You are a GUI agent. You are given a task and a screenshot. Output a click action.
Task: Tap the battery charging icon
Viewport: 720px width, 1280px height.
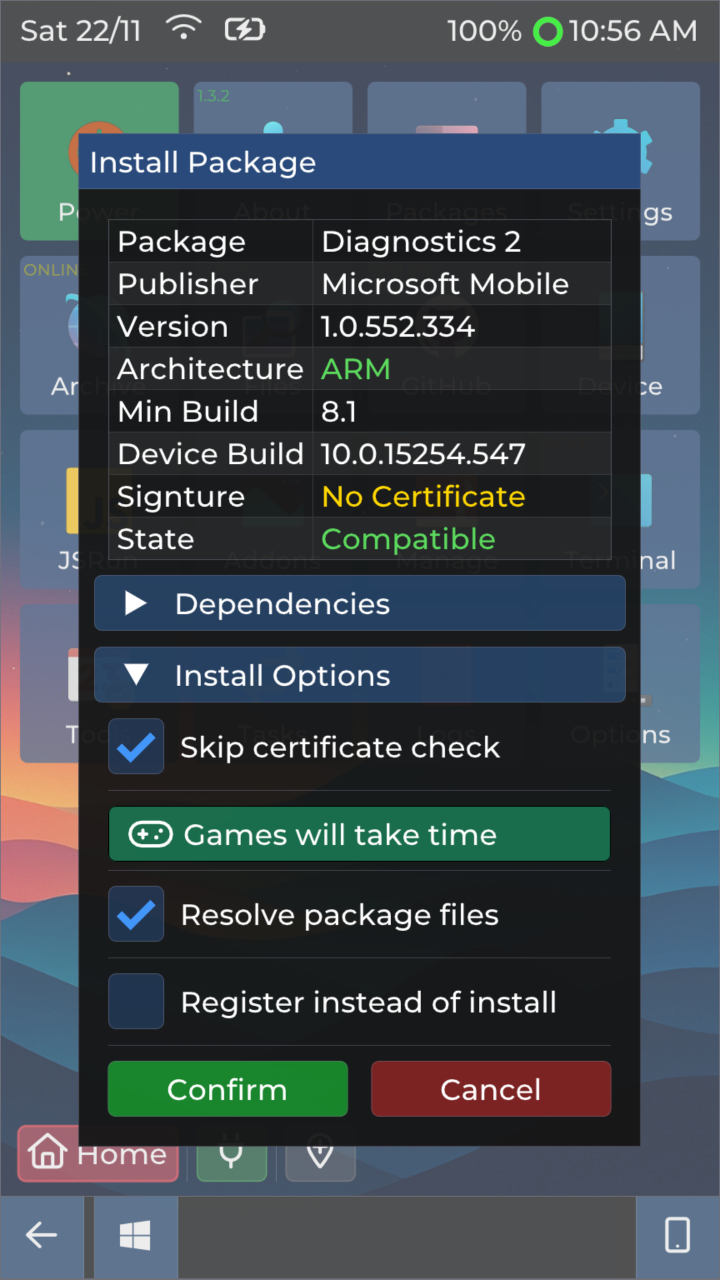(244, 30)
